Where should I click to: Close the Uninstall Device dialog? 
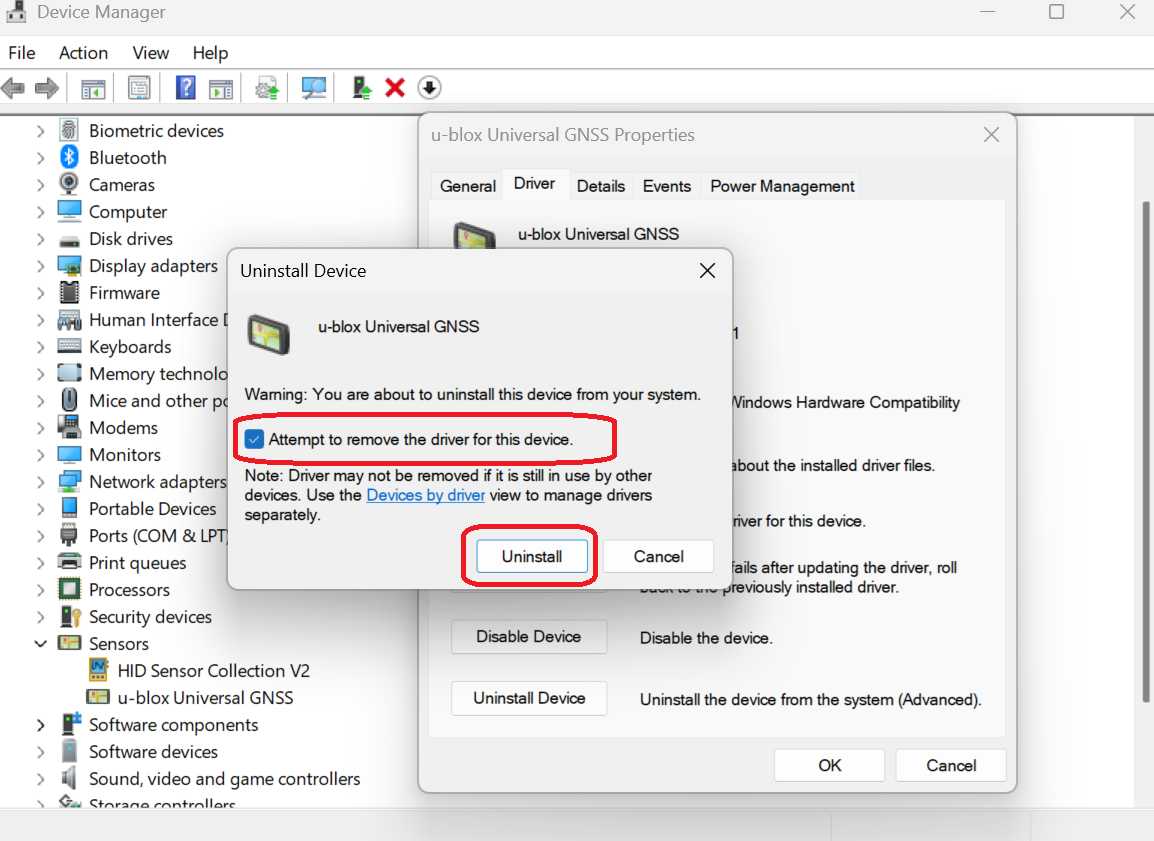pyautogui.click(x=707, y=271)
